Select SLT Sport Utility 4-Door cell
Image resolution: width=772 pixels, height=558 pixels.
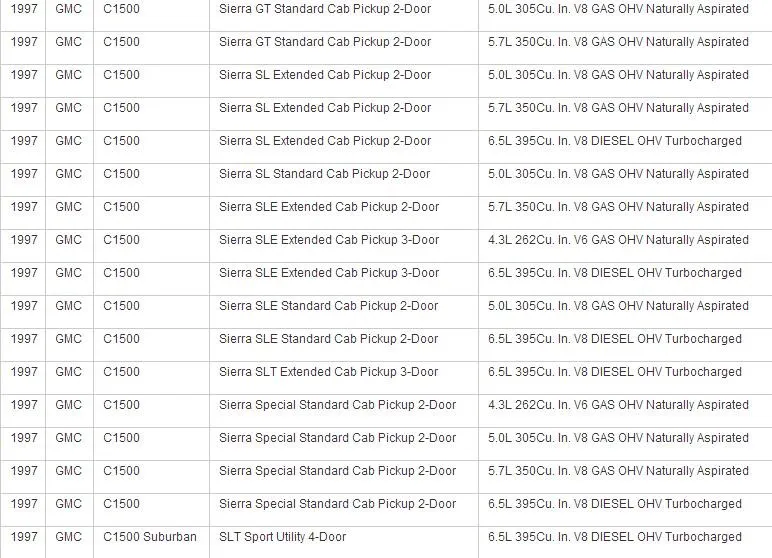coord(283,537)
